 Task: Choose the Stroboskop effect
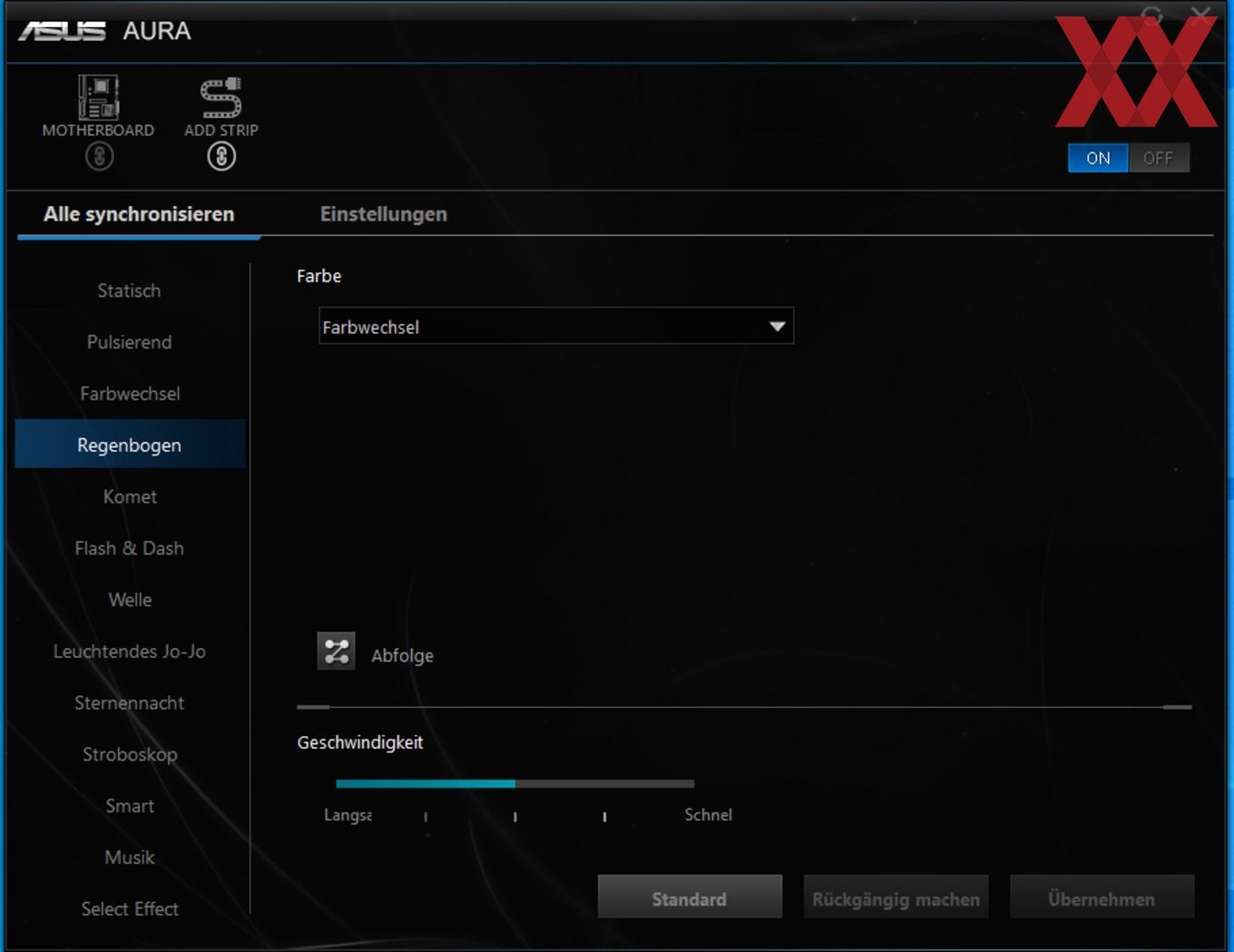[x=129, y=755]
